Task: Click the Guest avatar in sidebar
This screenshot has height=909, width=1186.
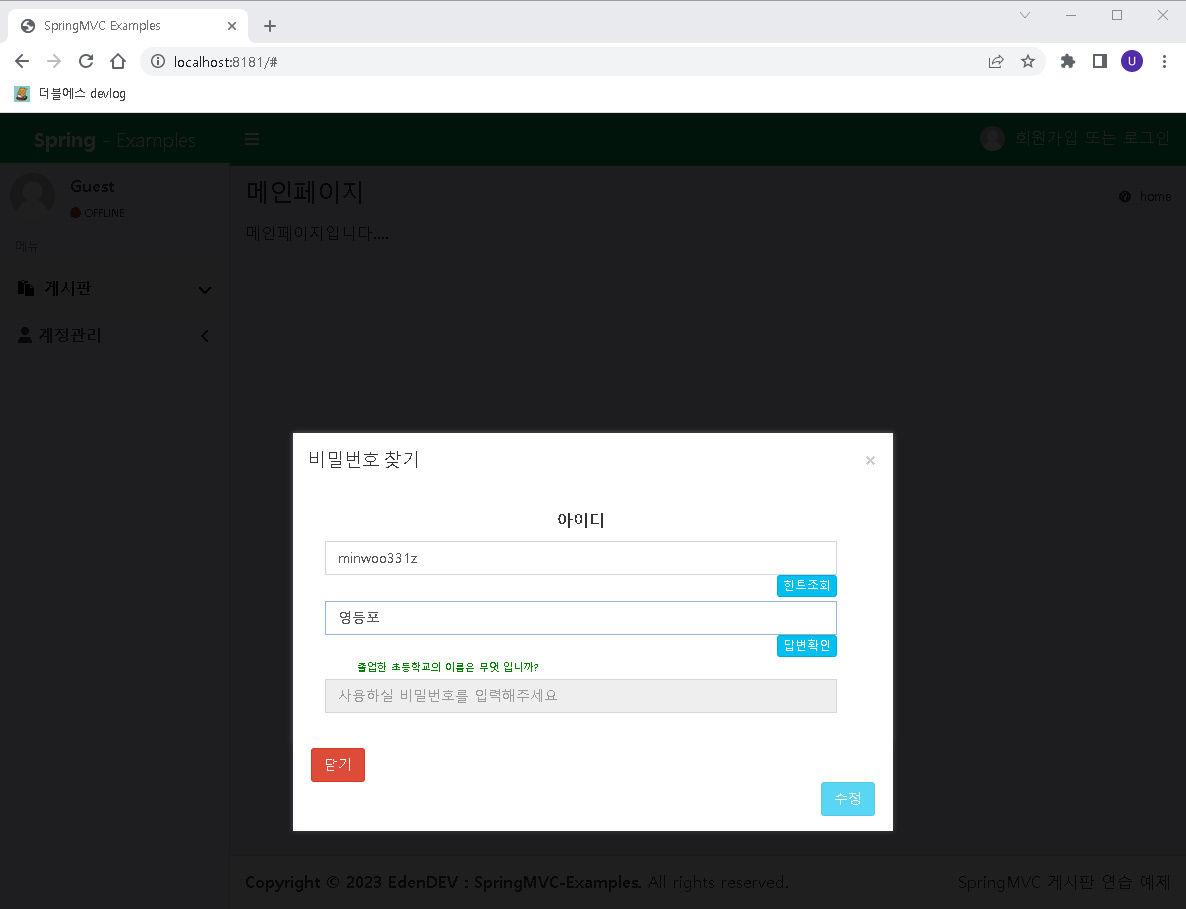Action: pyautogui.click(x=33, y=194)
